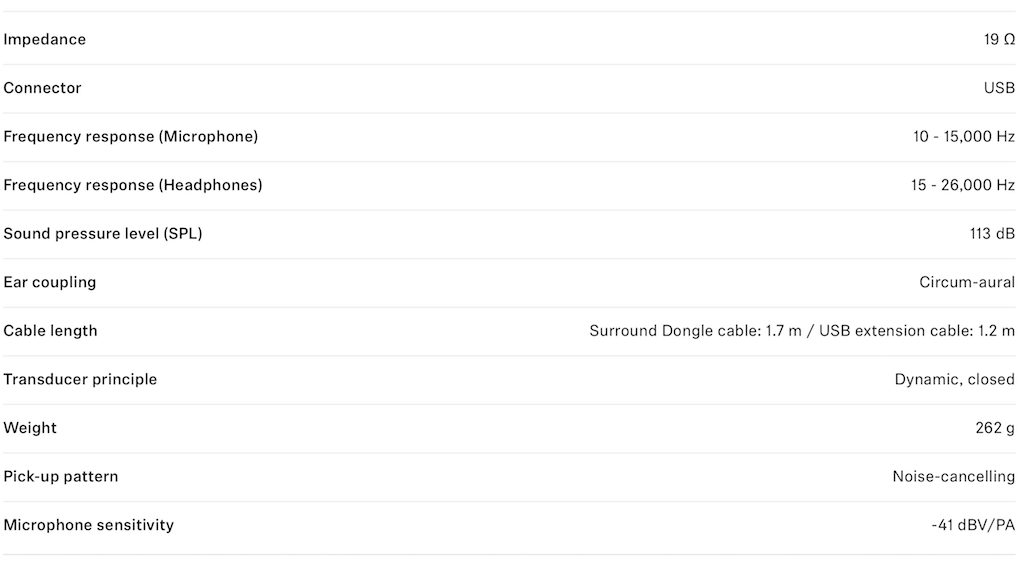This screenshot has width=1024, height=566.
Task: Click the Transducer principle label
Action: tap(80, 380)
